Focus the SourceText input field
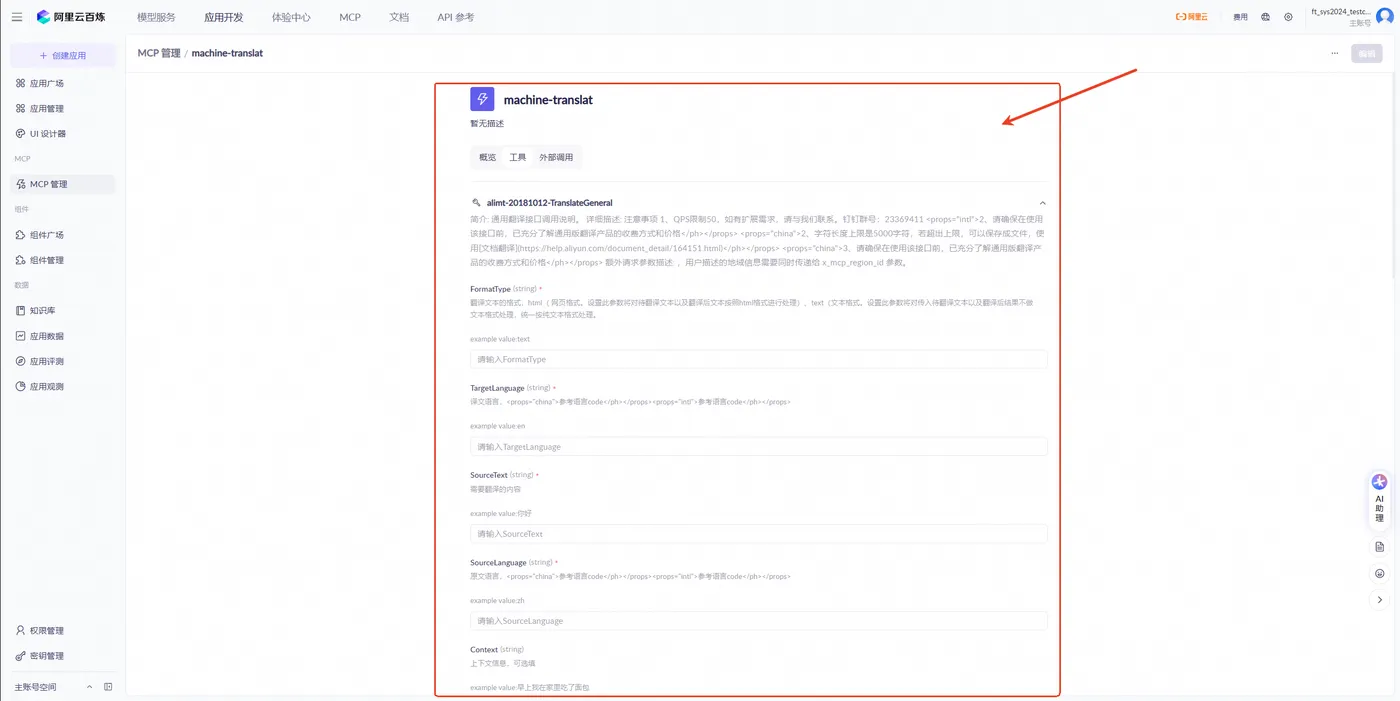This screenshot has height=701, width=1400. tap(758, 534)
